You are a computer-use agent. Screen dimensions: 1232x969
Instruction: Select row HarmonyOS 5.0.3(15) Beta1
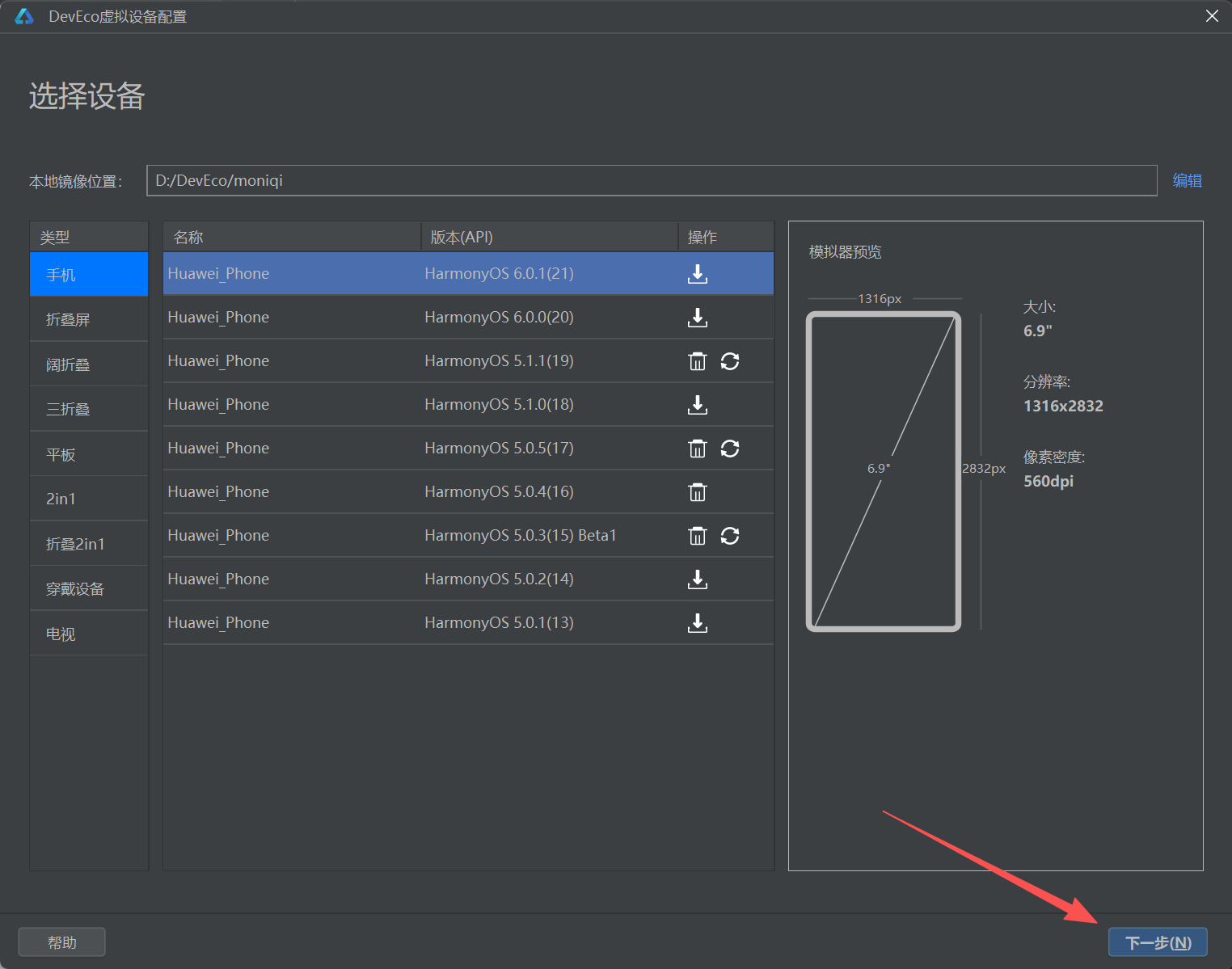[468, 536]
